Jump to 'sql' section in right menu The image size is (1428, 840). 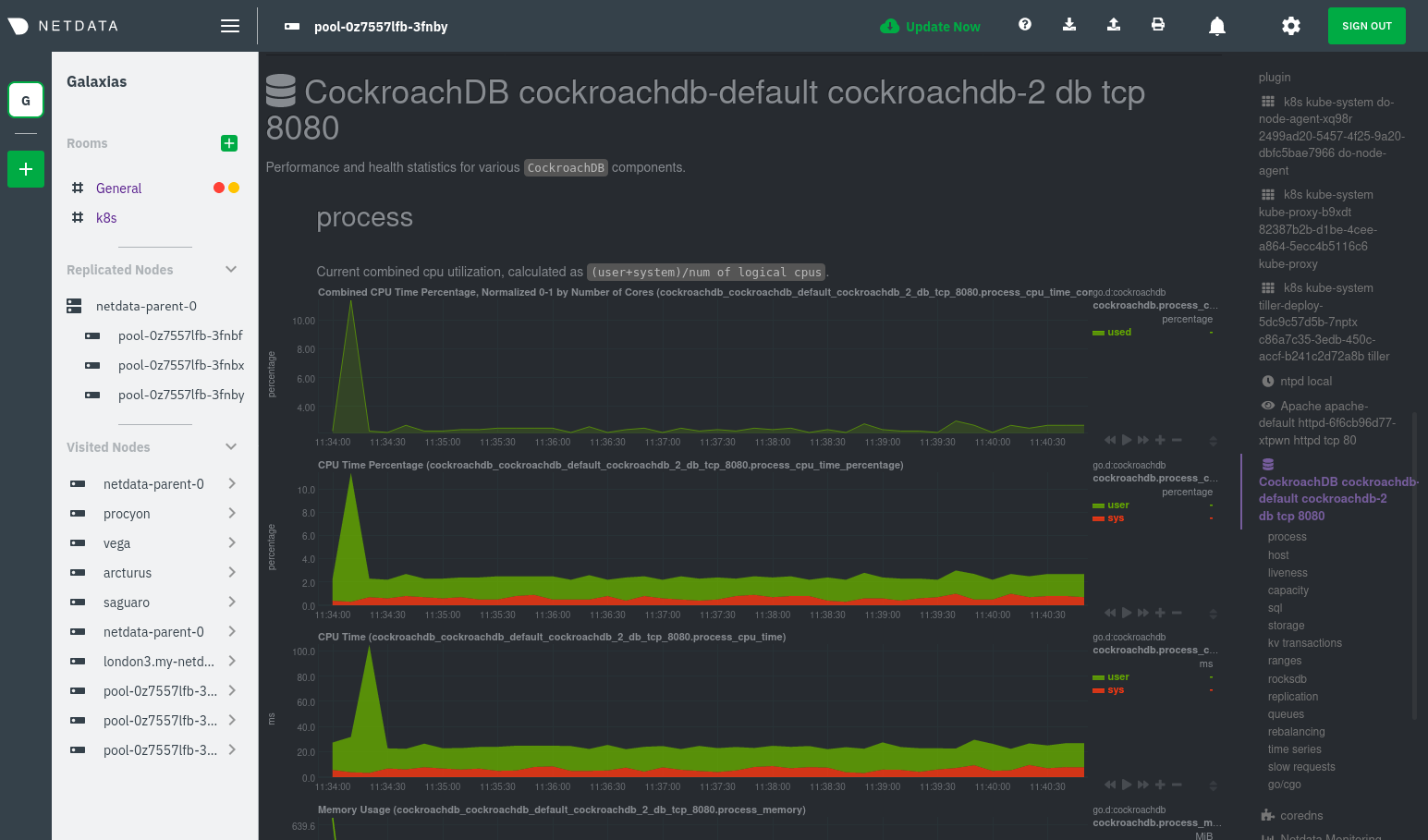point(1275,608)
